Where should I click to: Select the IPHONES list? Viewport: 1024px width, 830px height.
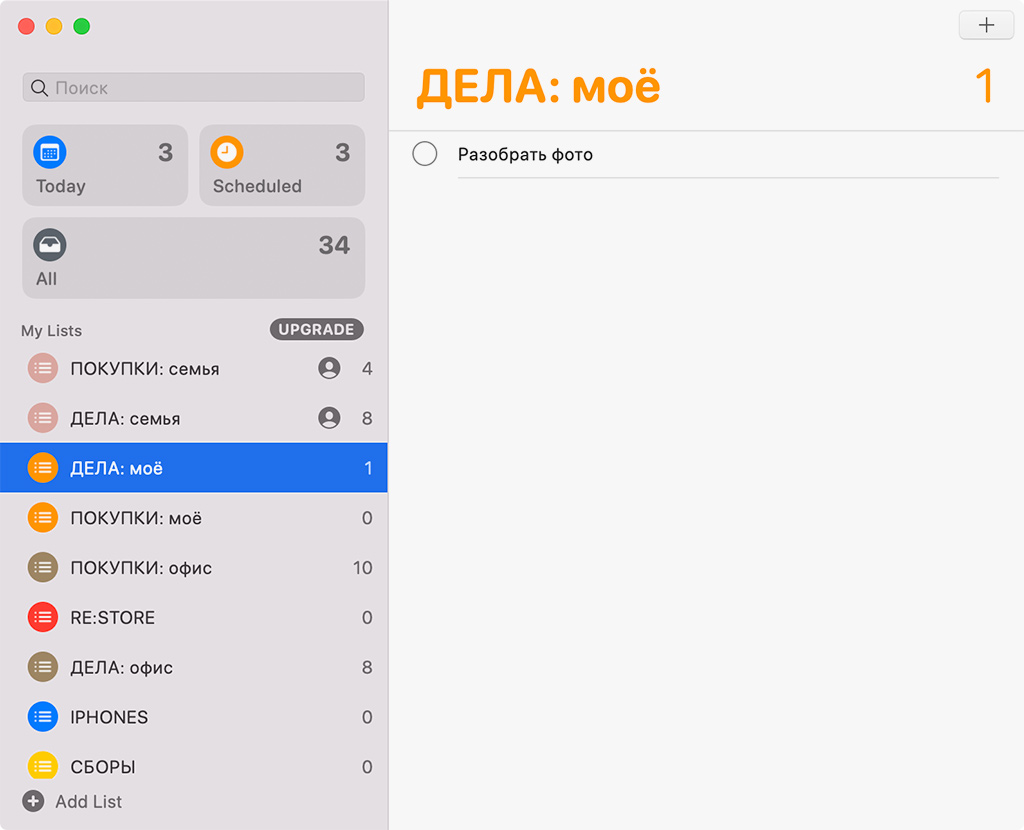coord(194,716)
